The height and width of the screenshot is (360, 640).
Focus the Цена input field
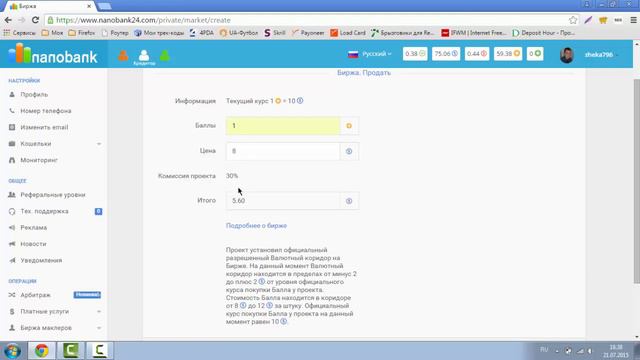click(x=283, y=151)
